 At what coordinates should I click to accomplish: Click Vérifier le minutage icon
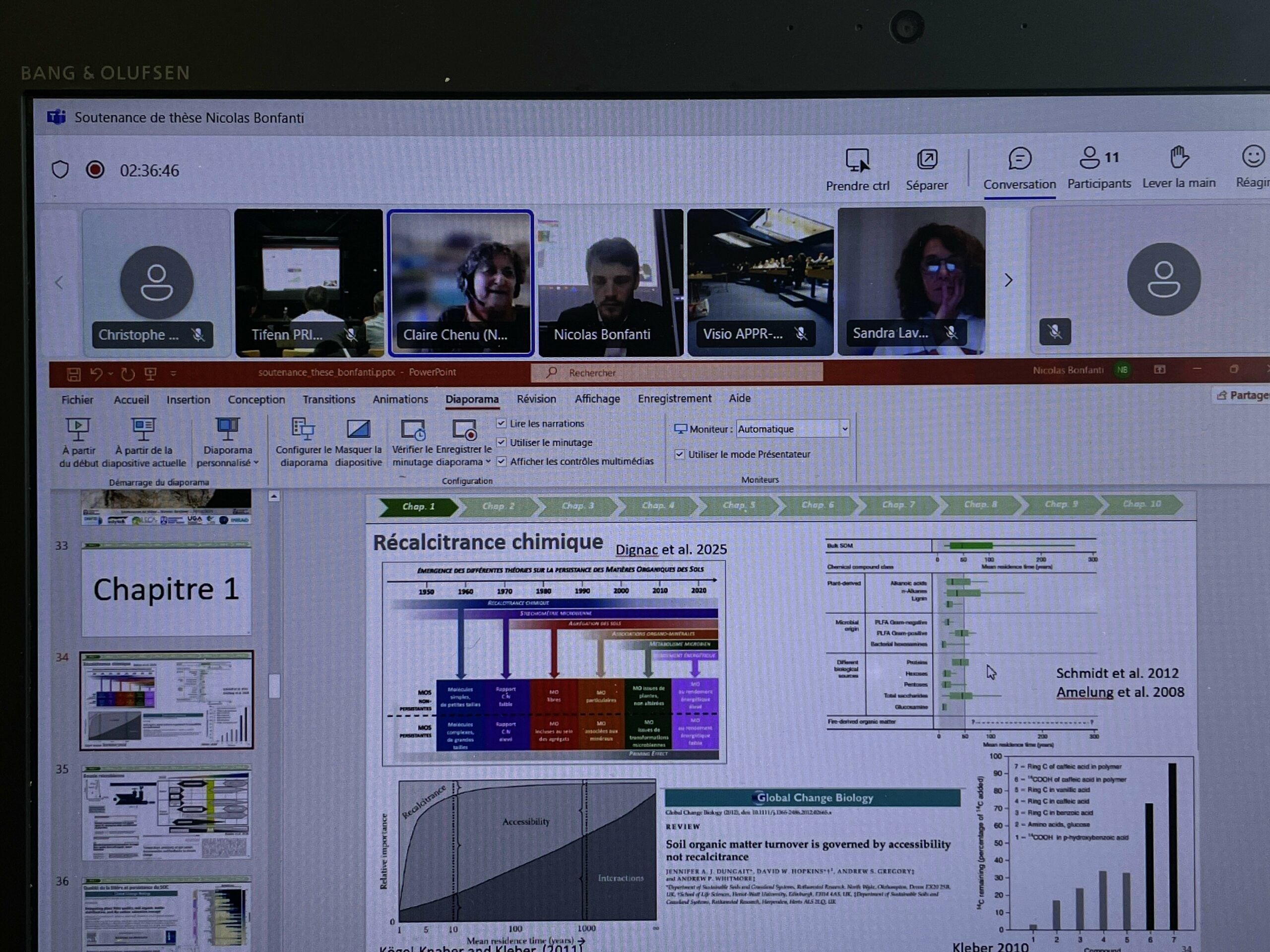pos(413,429)
